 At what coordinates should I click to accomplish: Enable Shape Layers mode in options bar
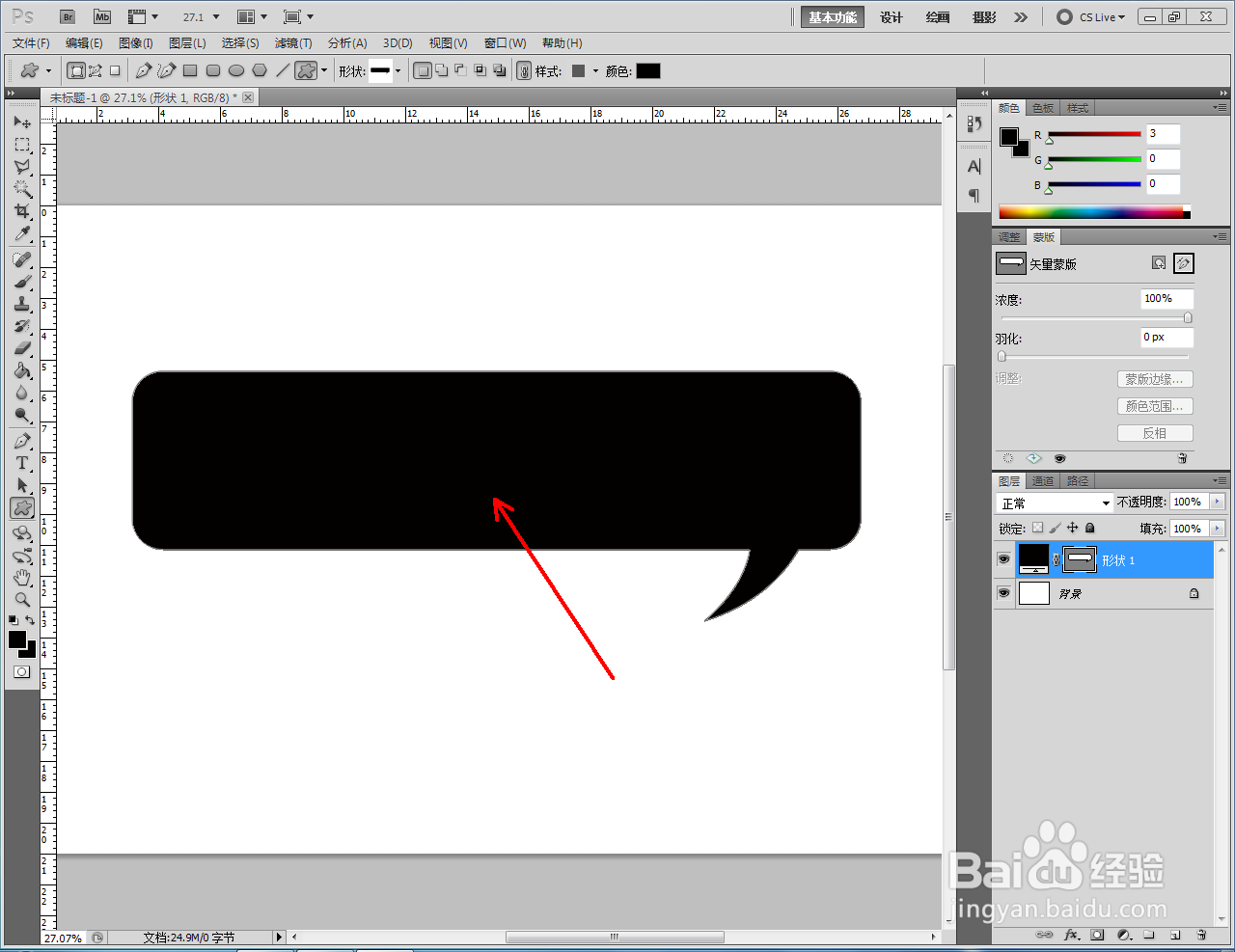coord(76,70)
